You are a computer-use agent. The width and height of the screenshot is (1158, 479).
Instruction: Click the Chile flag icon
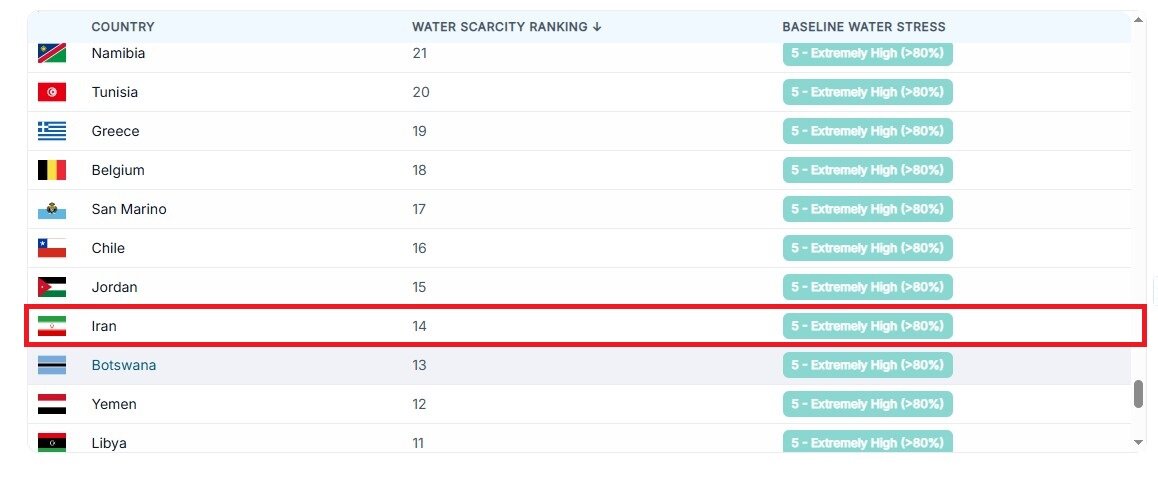[52, 248]
